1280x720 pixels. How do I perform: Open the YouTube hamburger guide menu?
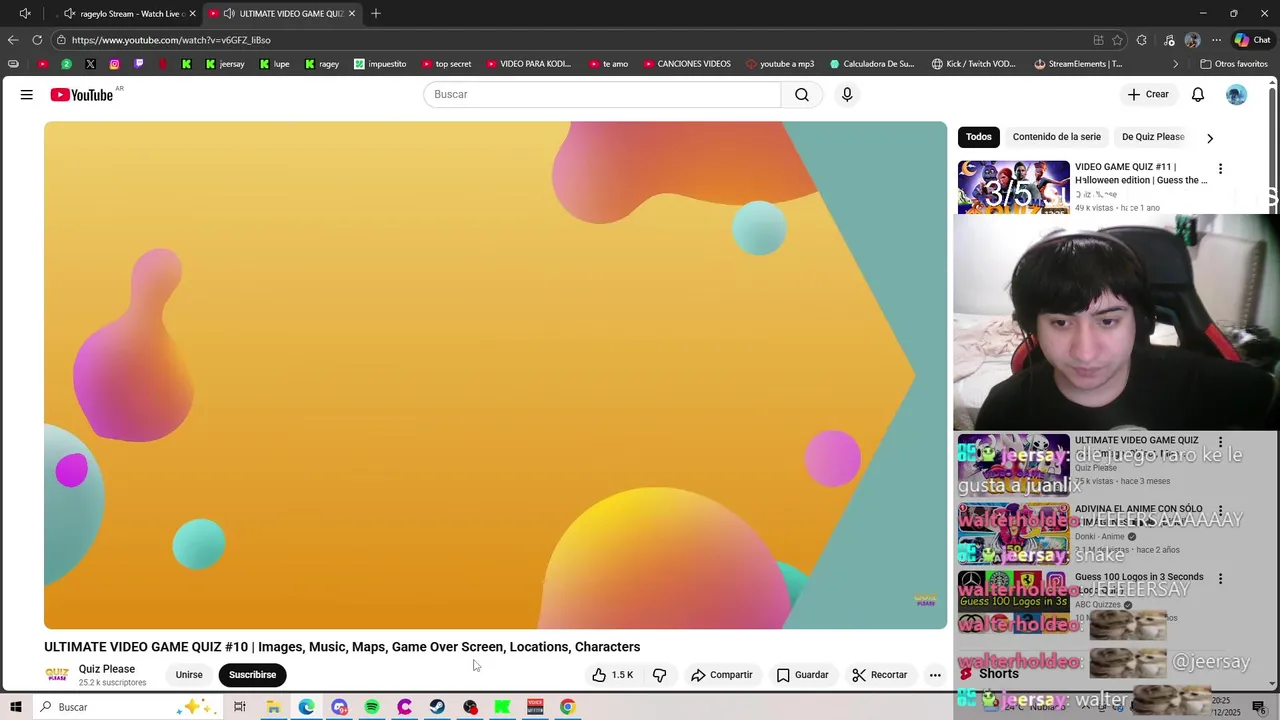point(27,94)
